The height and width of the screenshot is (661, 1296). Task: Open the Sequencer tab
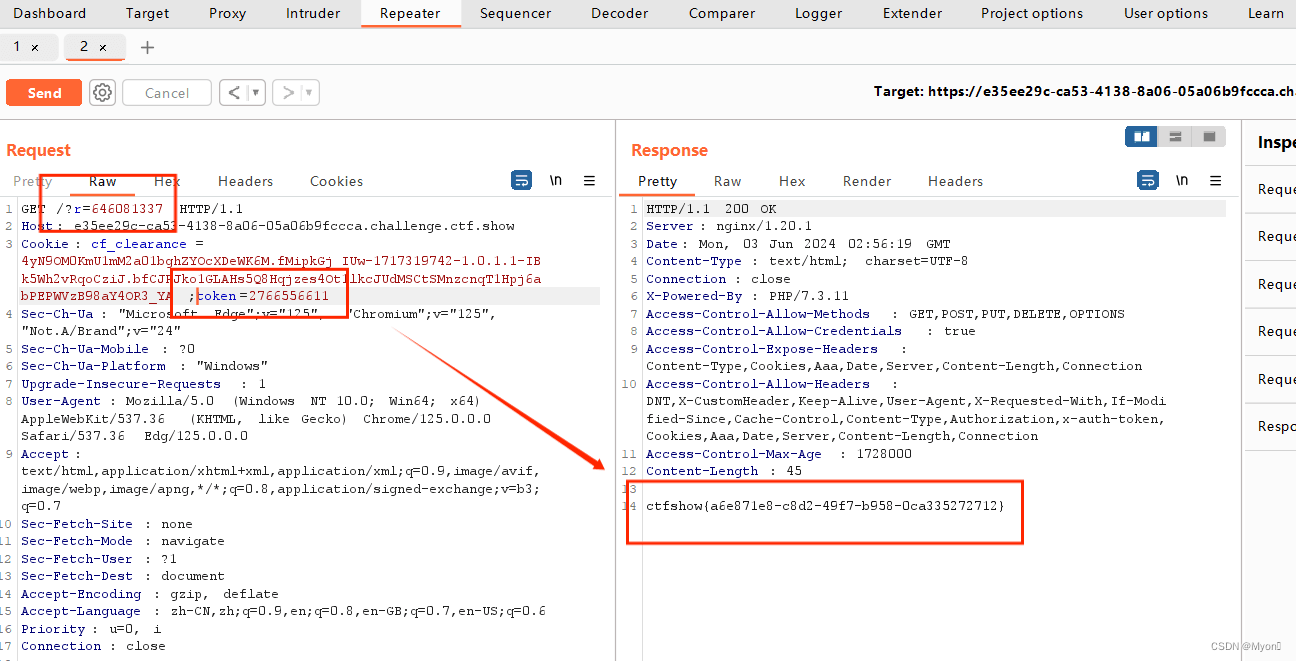click(515, 13)
